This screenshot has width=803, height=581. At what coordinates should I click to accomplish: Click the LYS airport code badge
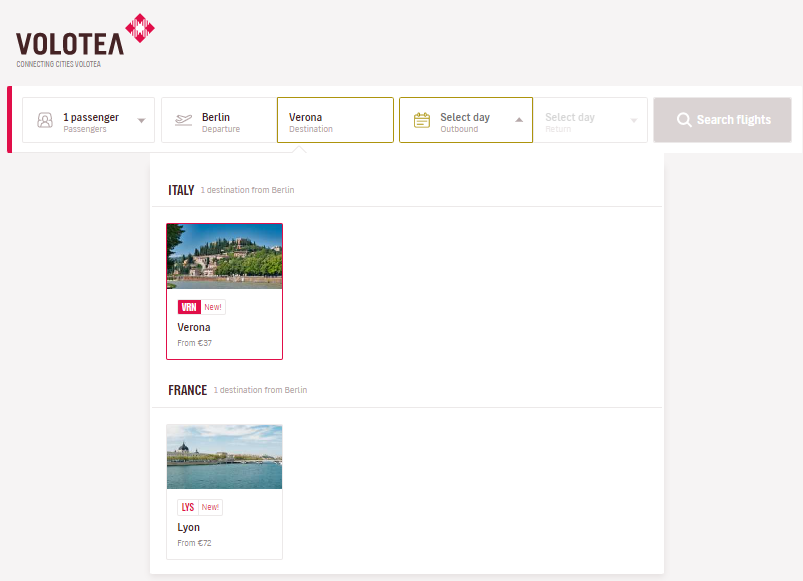click(x=188, y=507)
